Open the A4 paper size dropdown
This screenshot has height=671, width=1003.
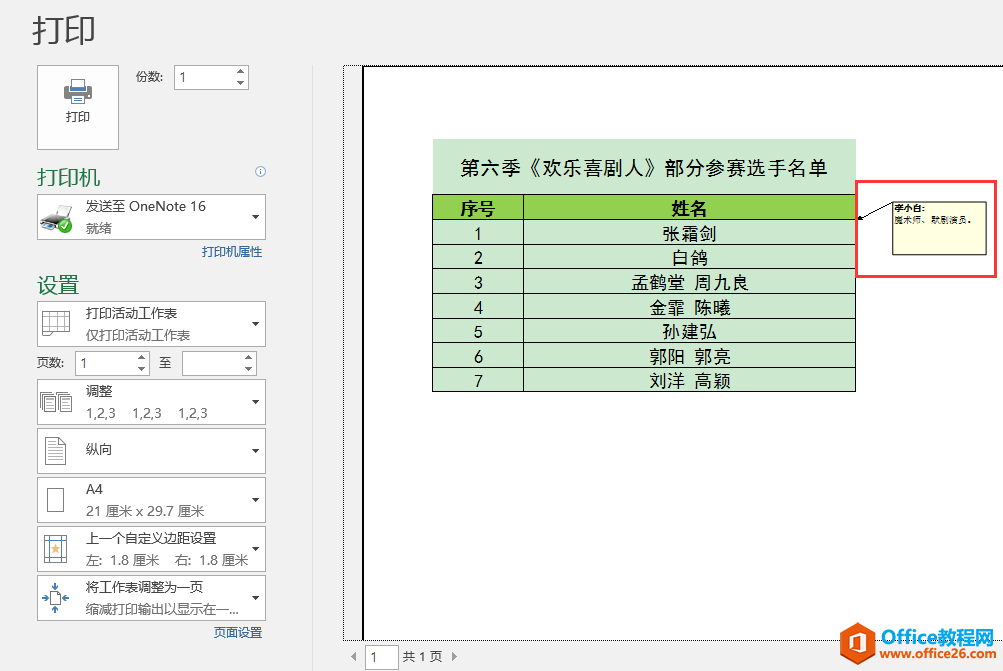tap(151, 499)
